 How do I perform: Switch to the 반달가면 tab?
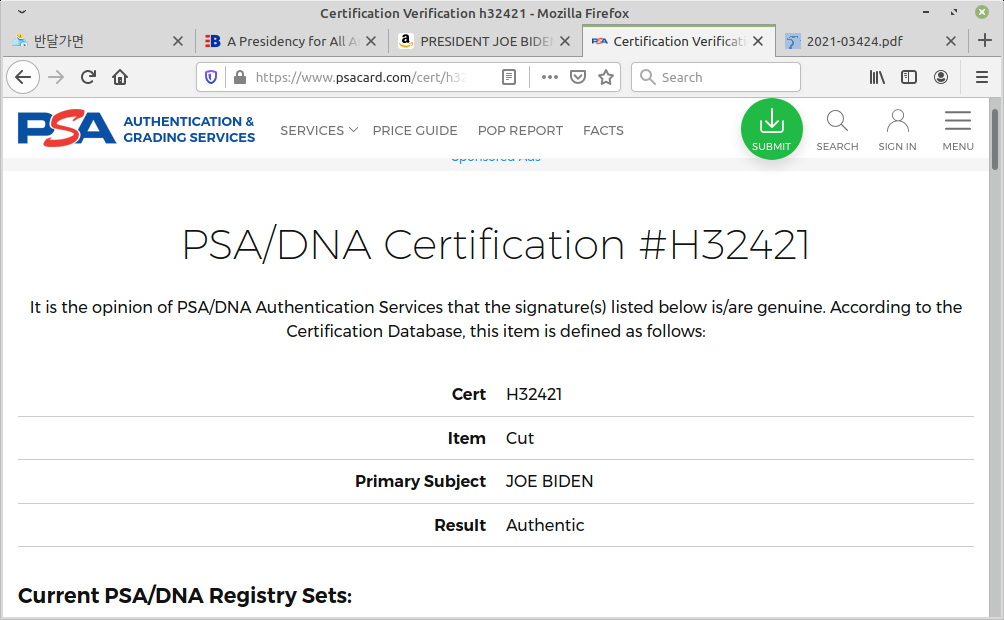[x=97, y=41]
